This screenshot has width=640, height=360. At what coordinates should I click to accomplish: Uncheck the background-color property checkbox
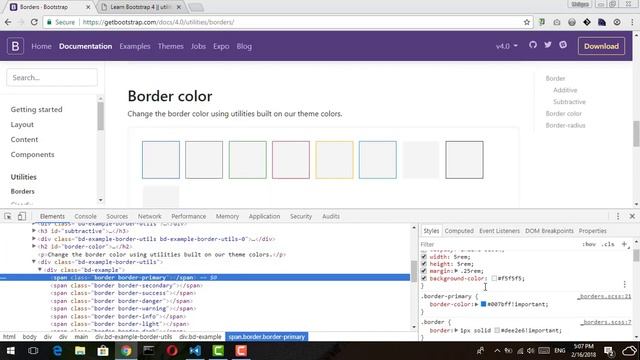pyautogui.click(x=424, y=278)
